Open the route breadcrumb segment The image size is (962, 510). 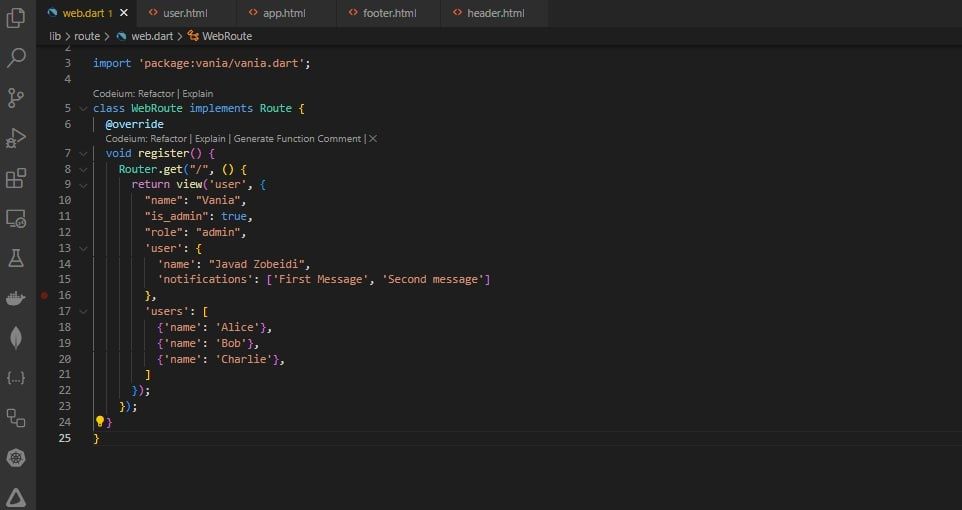(87, 36)
